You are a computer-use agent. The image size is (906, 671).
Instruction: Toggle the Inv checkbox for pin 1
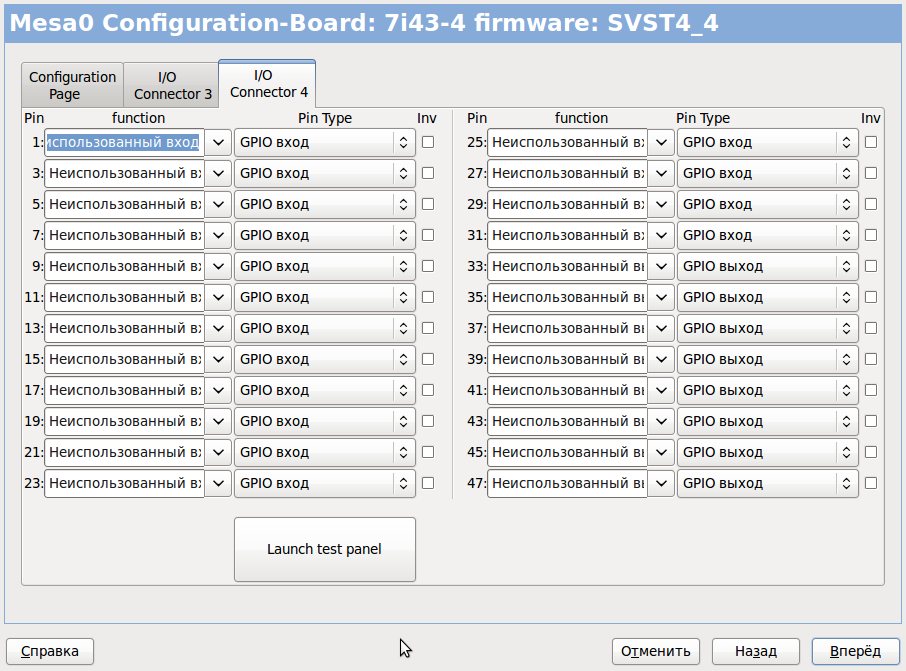(428, 142)
